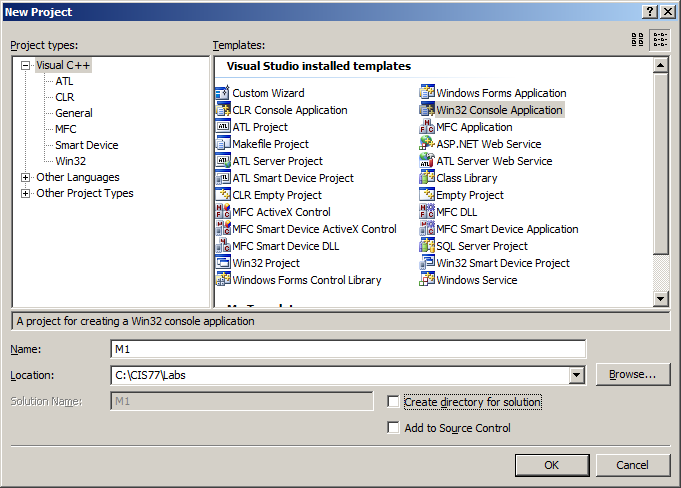Choose MFC Smart Device ActiveX Control icon
Viewport: 681px width, 488px height.
tap(223, 229)
